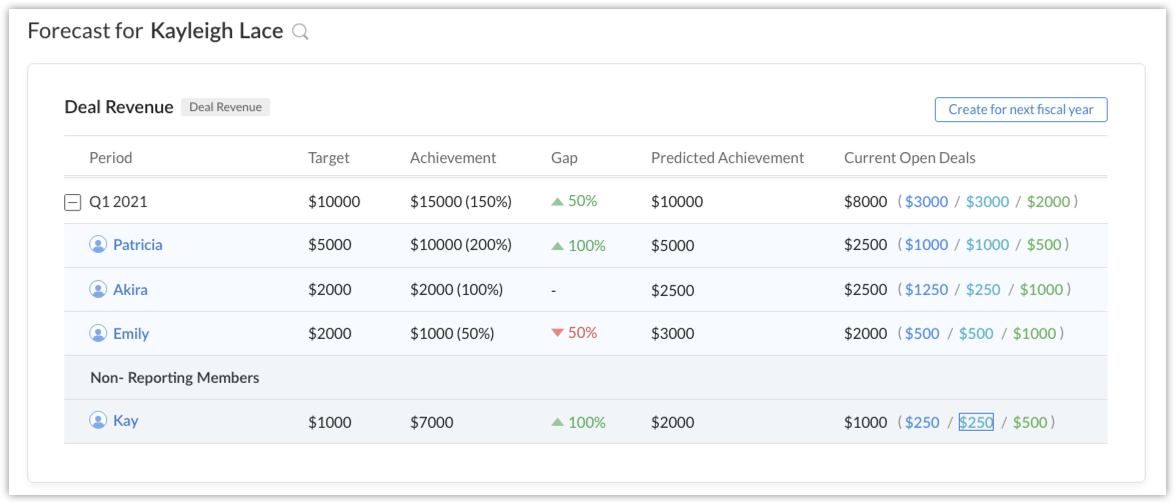Viewport: 1175px width, 504px height.
Task: Click Kay's user avatar icon
Action: [x=98, y=421]
